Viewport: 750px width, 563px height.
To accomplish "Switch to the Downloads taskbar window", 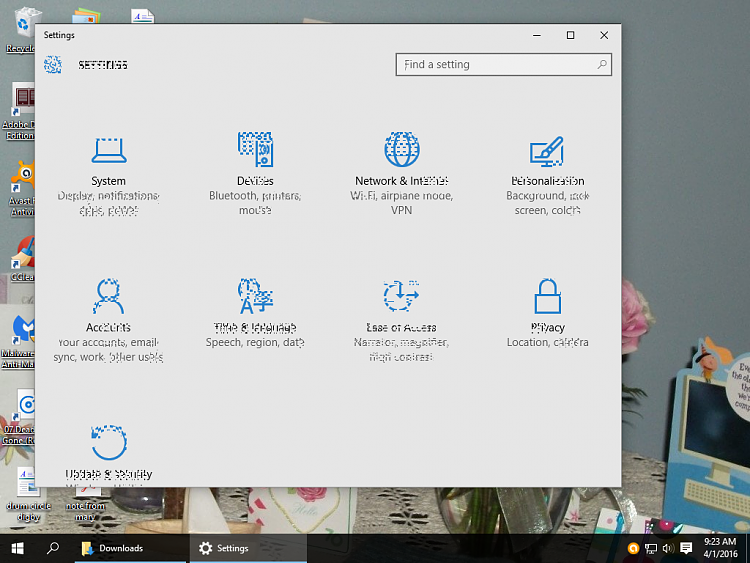I will [x=112, y=548].
